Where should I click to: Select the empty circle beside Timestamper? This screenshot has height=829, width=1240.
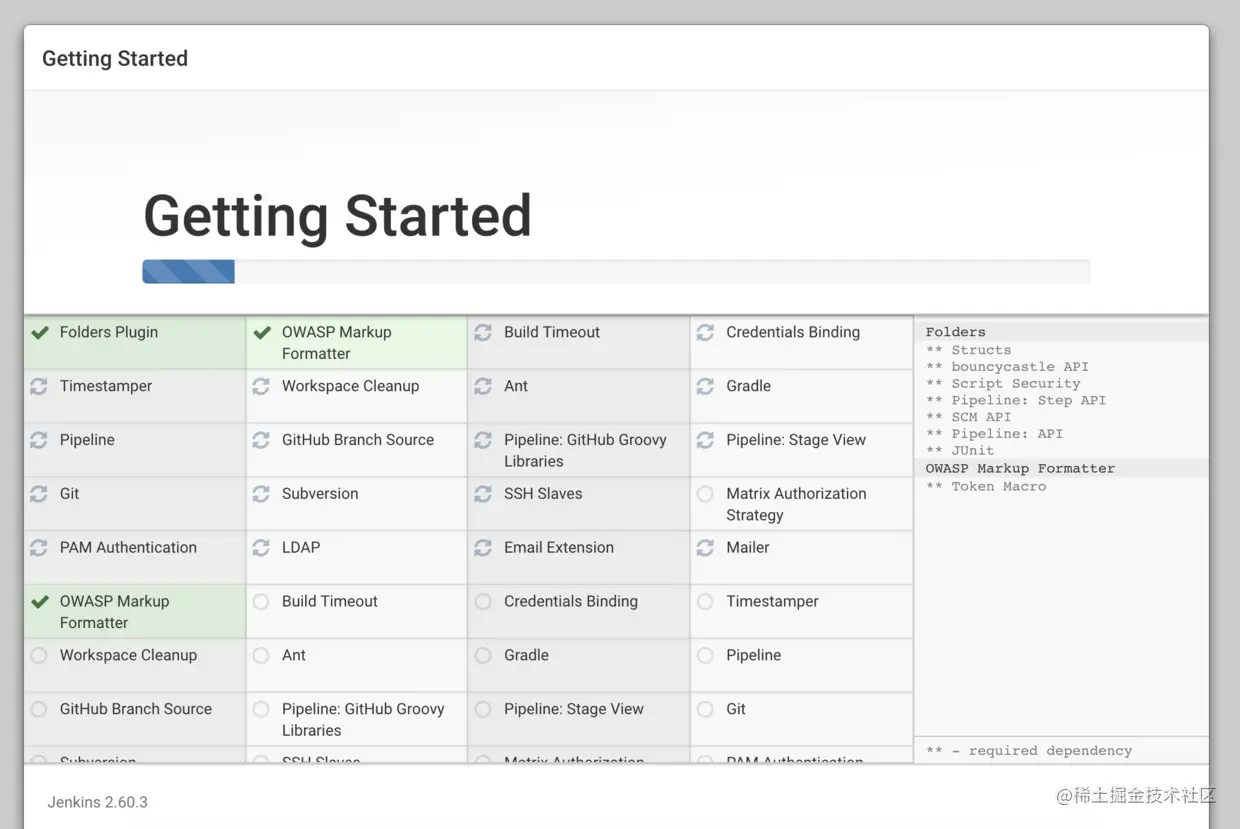705,602
